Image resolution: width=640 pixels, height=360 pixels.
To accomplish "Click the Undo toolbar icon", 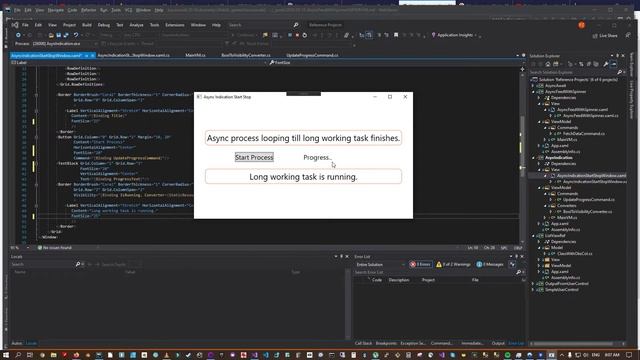I will (x=76, y=35).
